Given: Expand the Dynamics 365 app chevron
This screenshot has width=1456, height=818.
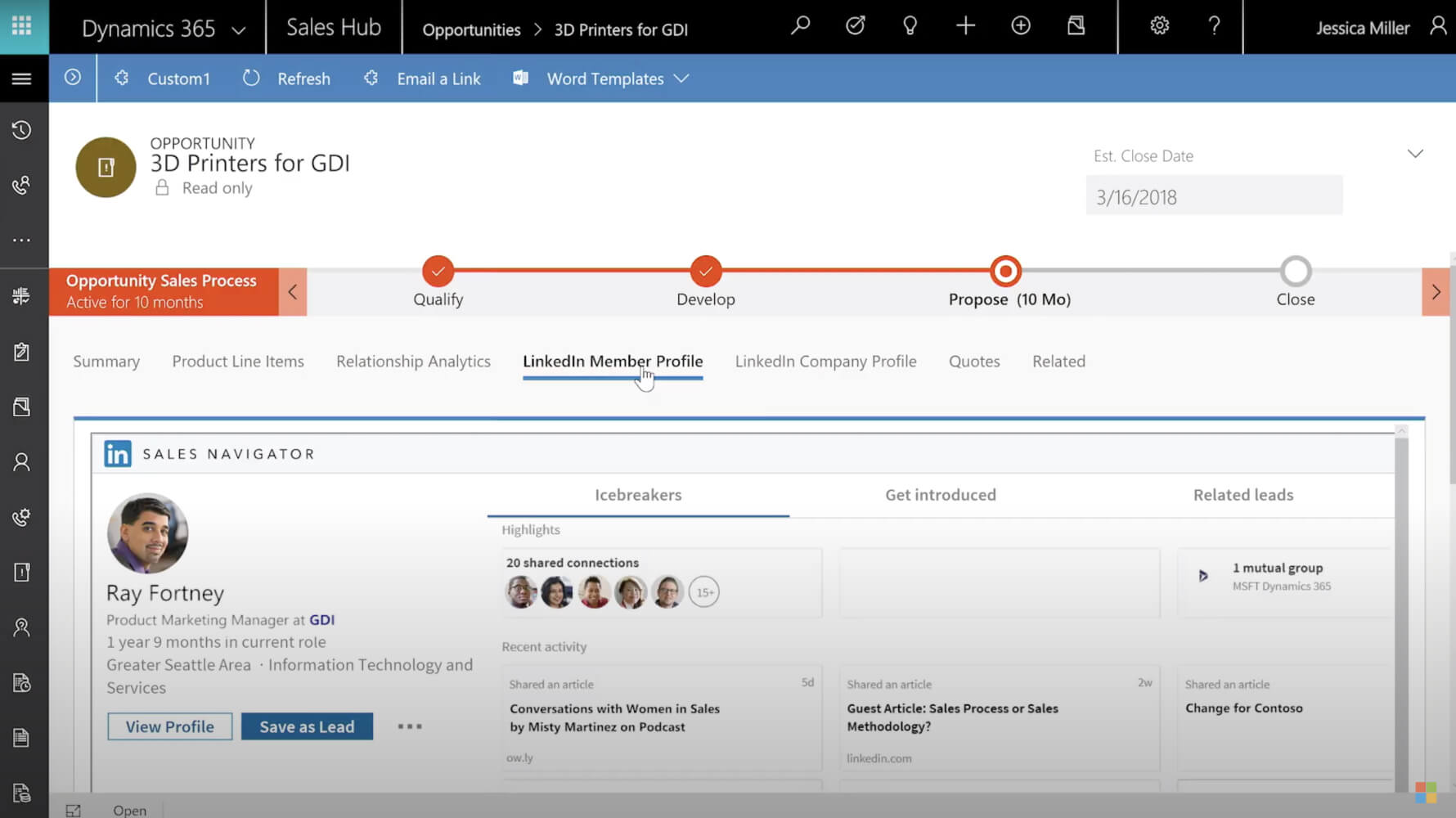Looking at the screenshot, I should (239, 30).
